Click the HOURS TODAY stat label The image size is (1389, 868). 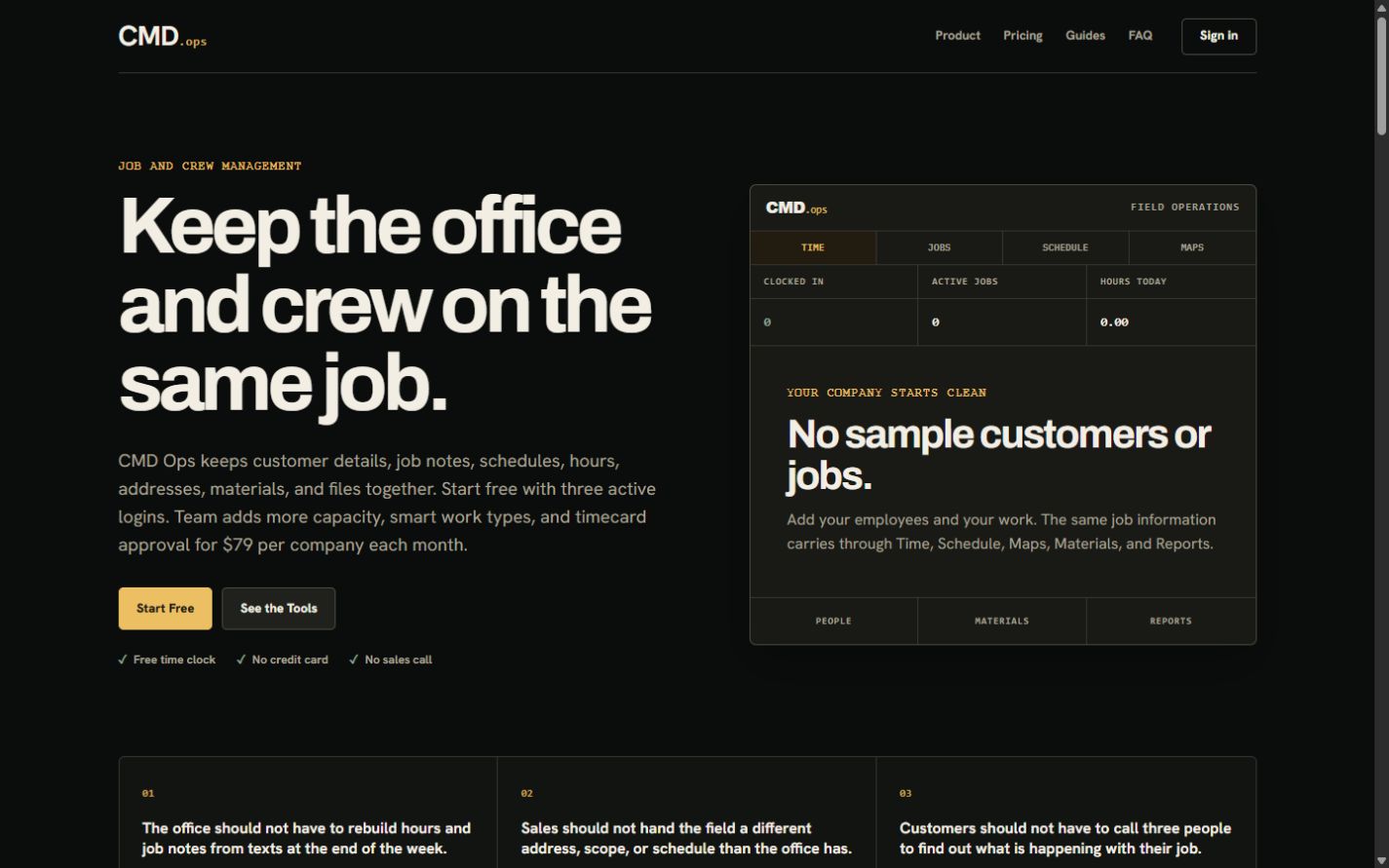[1133, 282]
